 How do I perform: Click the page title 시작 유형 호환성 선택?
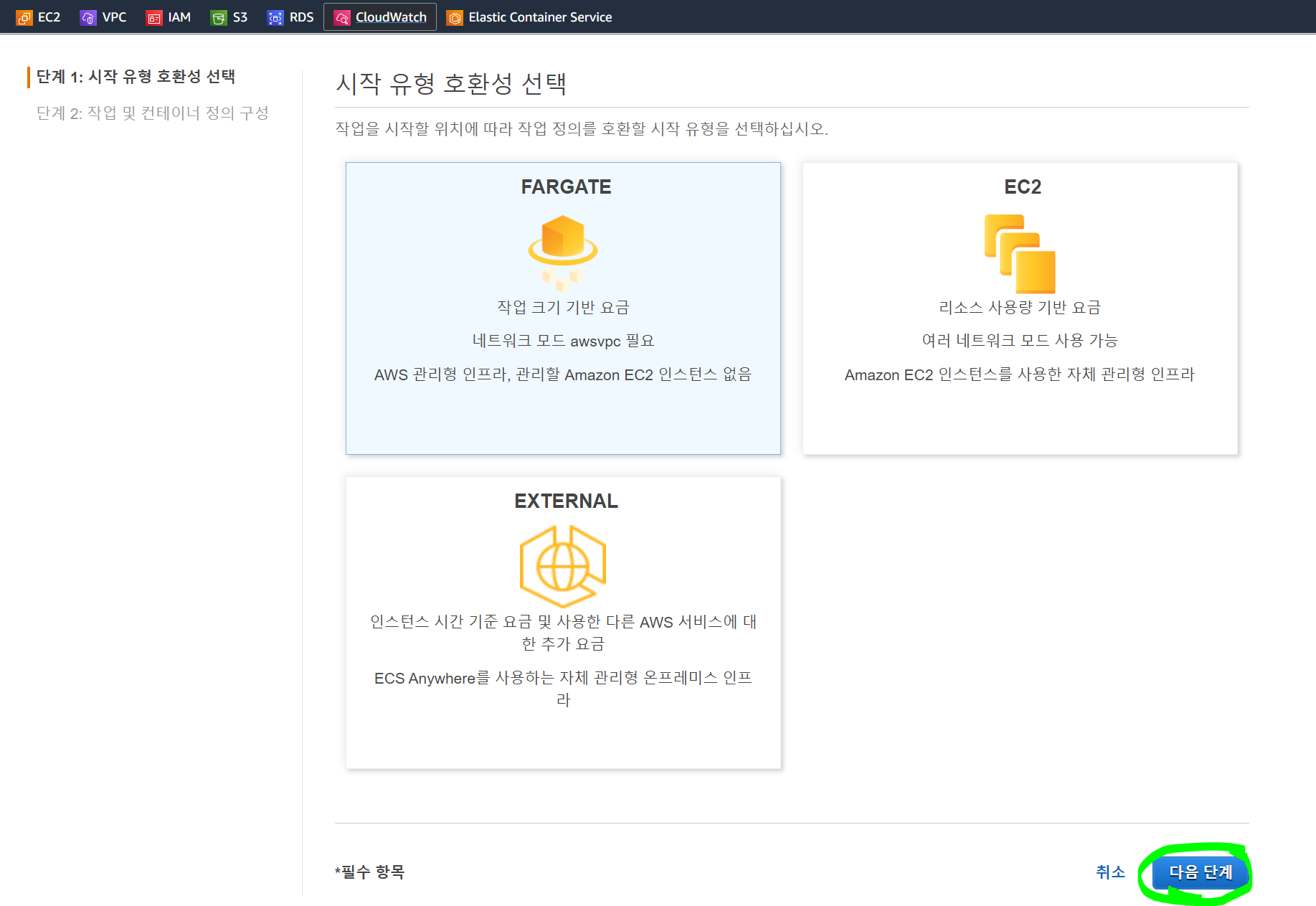(x=451, y=84)
